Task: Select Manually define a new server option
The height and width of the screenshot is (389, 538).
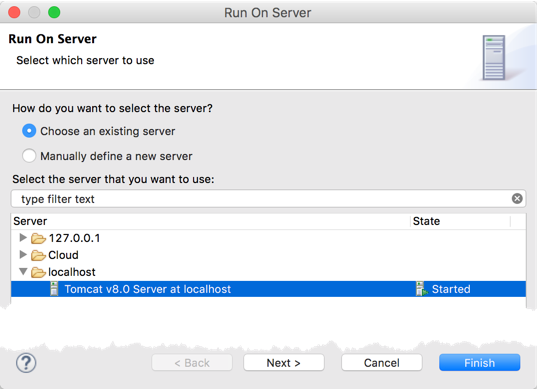Action: (x=29, y=156)
